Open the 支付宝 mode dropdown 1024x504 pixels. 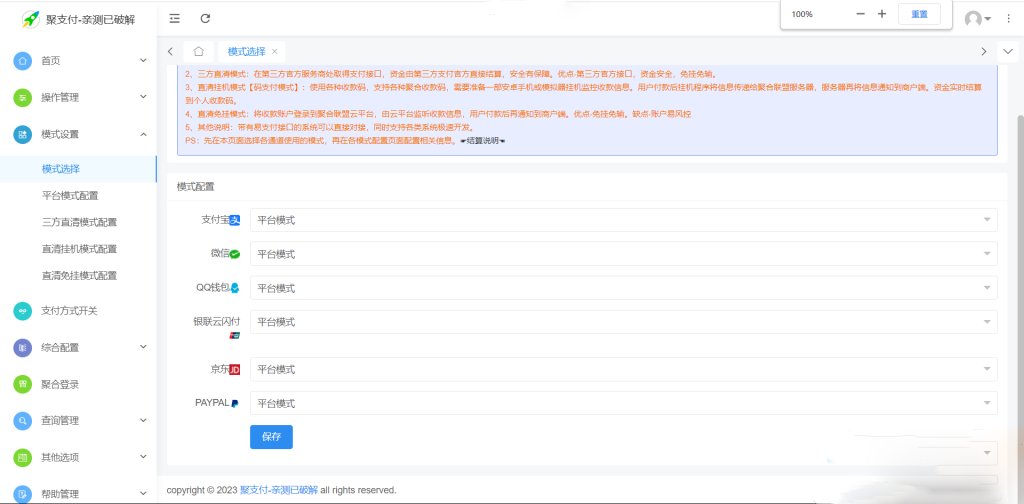click(x=622, y=220)
